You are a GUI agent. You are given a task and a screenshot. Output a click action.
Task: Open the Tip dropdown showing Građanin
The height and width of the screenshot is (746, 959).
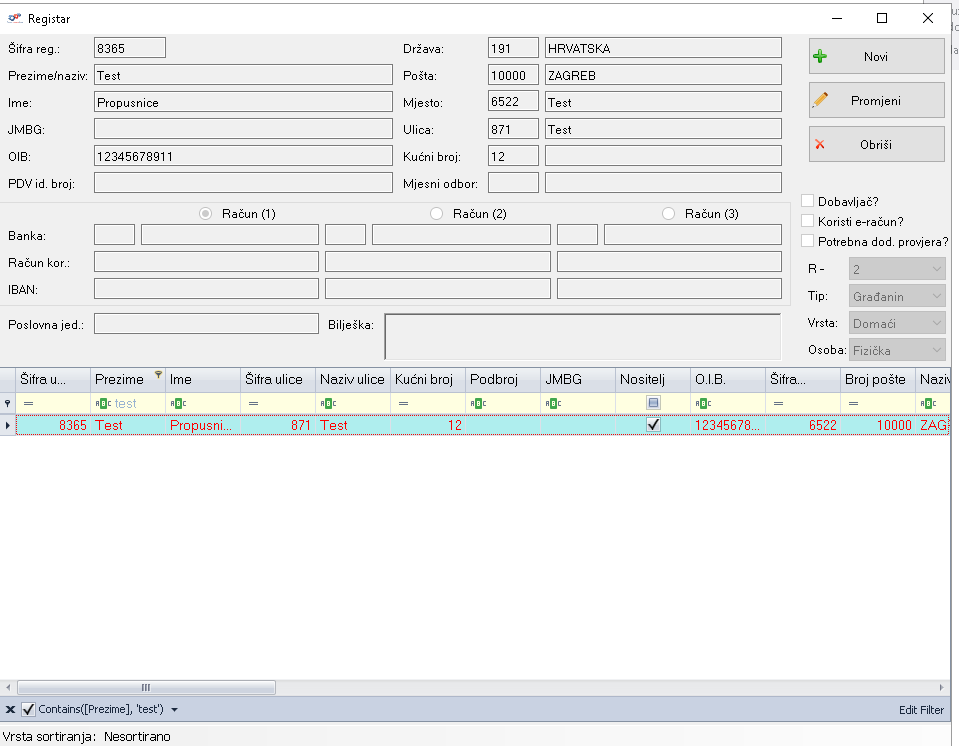pyautogui.click(x=896, y=296)
